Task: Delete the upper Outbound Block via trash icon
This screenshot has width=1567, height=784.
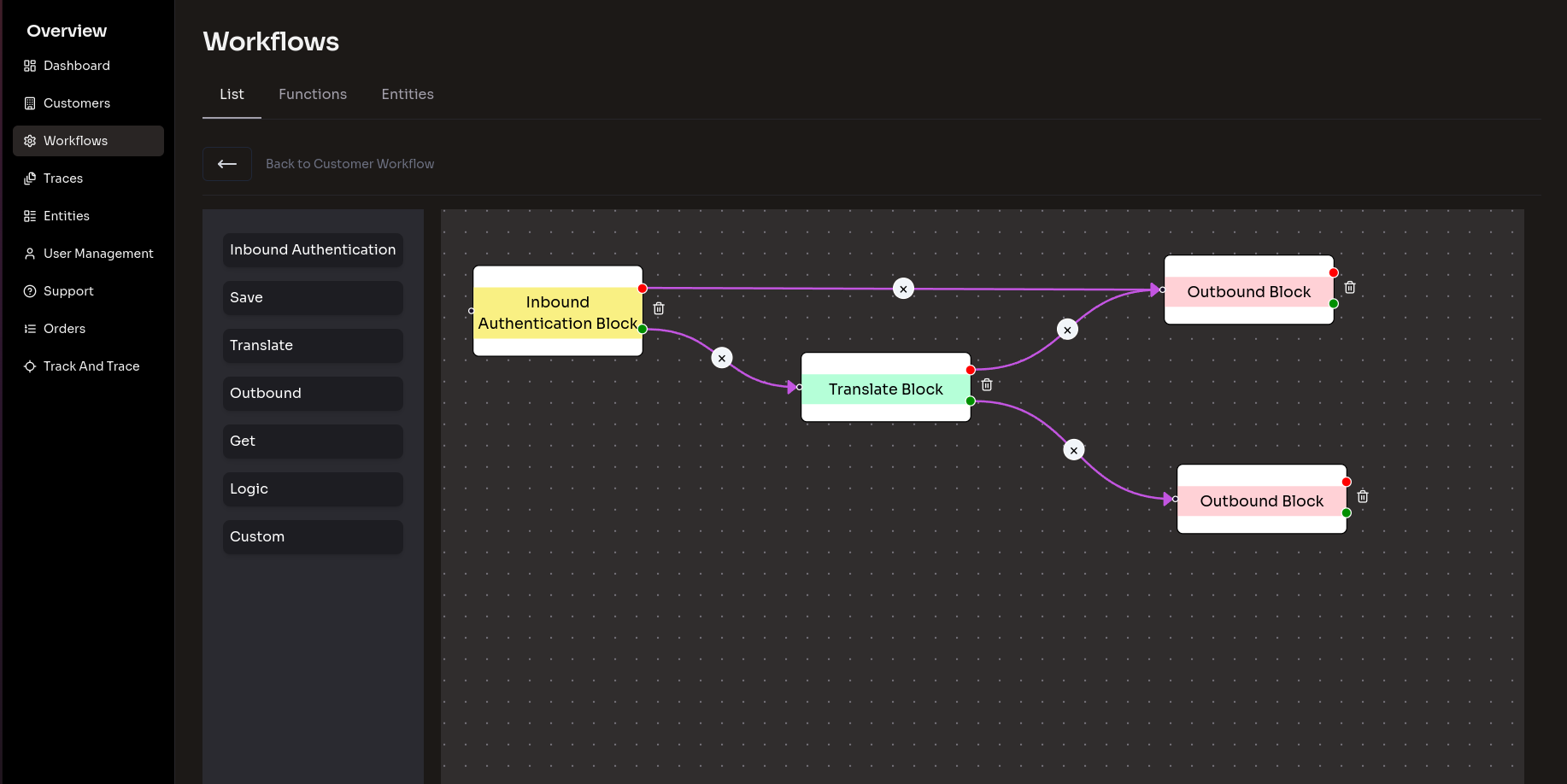Action: click(x=1350, y=287)
